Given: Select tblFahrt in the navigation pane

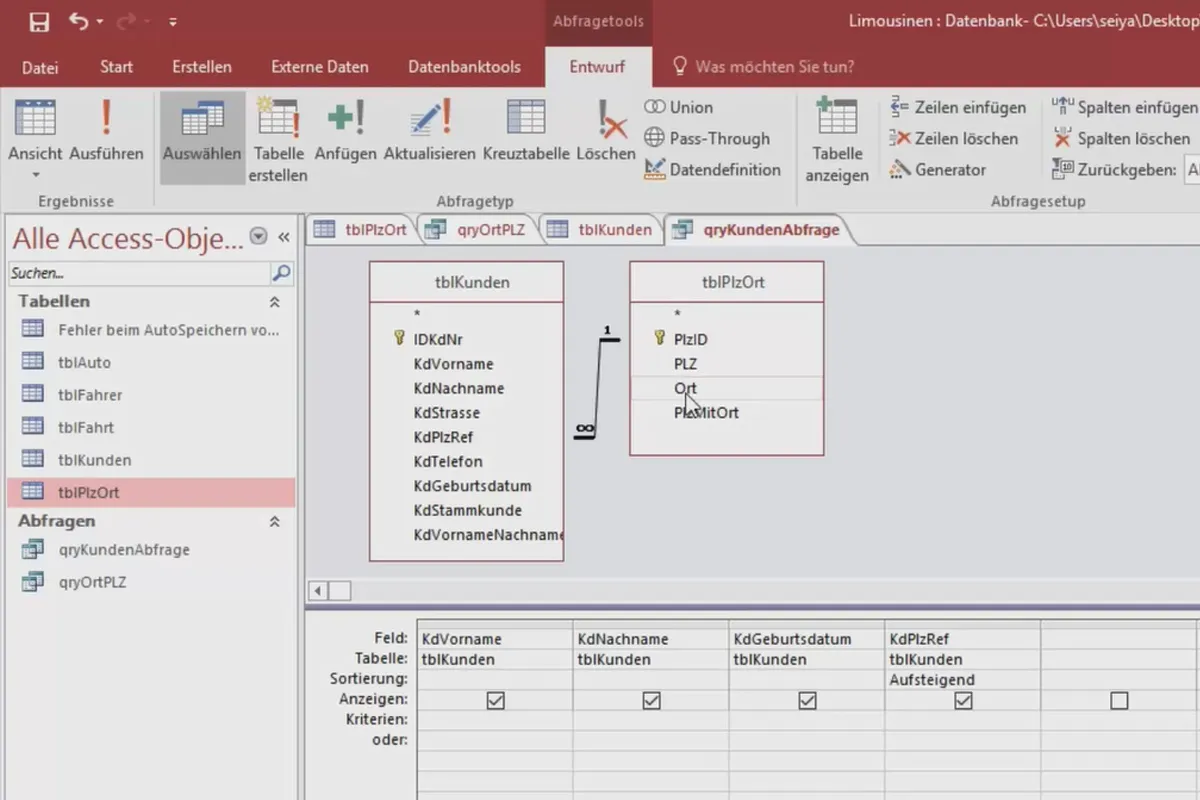Looking at the screenshot, I should click(150, 427).
